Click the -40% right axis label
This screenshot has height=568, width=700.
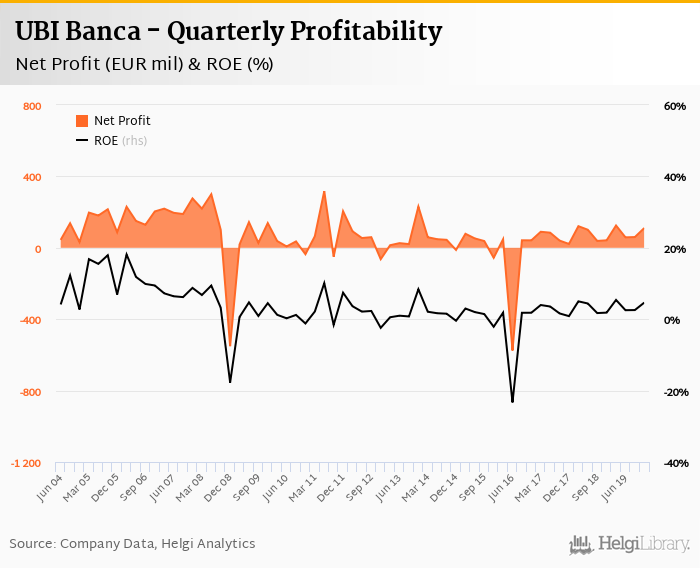(x=671, y=464)
